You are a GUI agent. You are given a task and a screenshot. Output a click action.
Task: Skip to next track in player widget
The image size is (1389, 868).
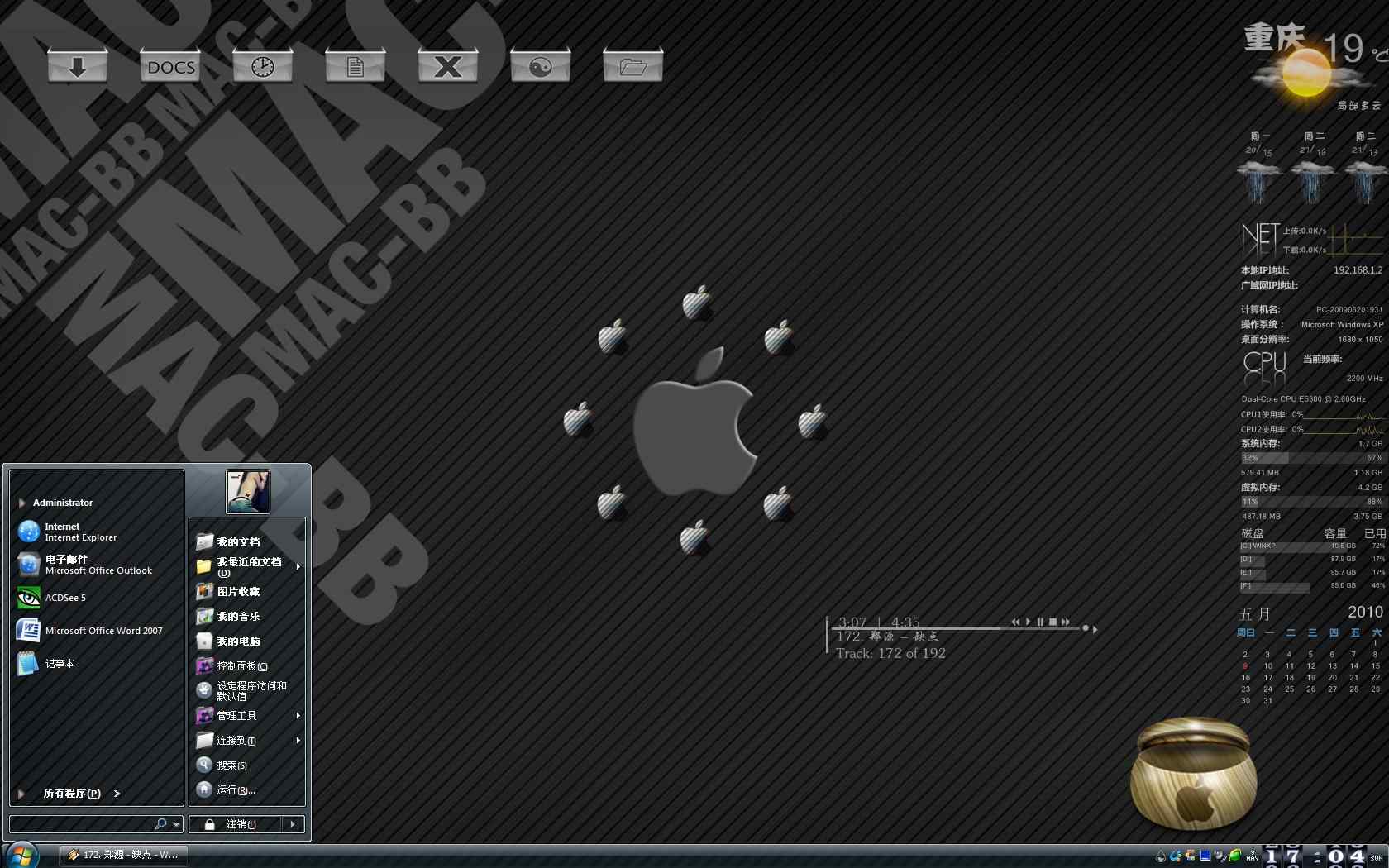[1066, 622]
